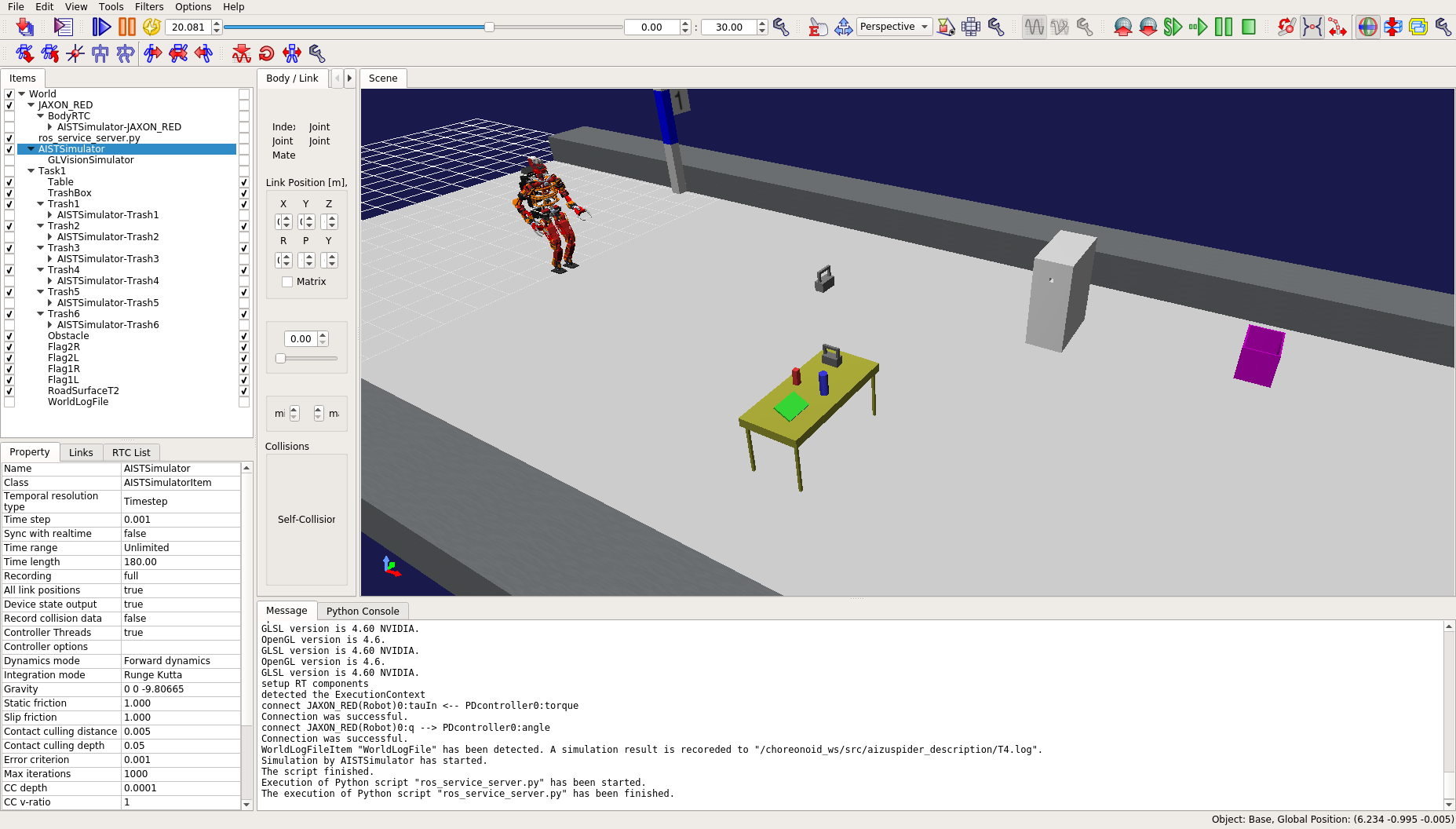Open the Tools menu

(x=111, y=7)
